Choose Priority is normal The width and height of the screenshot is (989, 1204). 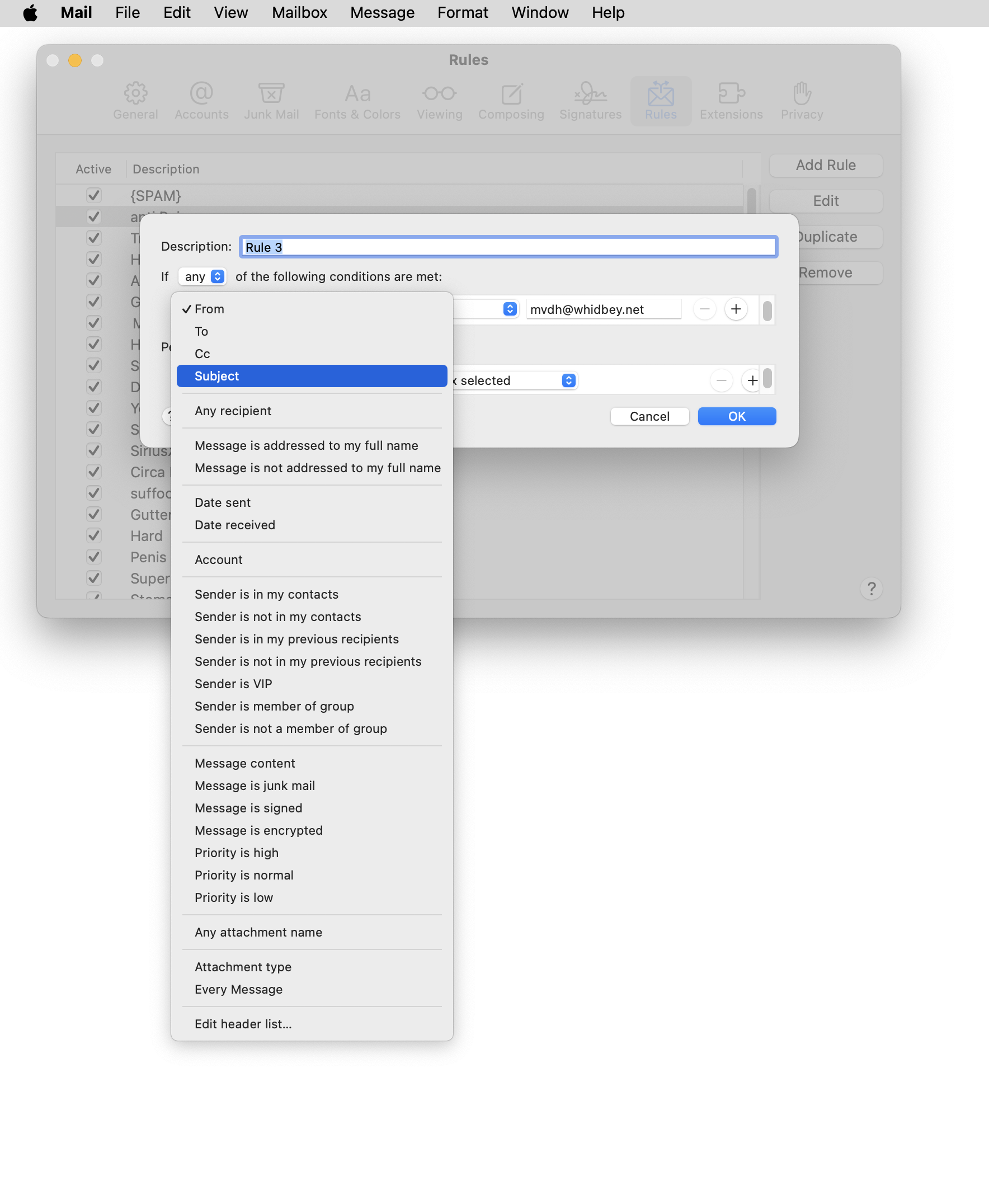tap(312, 875)
